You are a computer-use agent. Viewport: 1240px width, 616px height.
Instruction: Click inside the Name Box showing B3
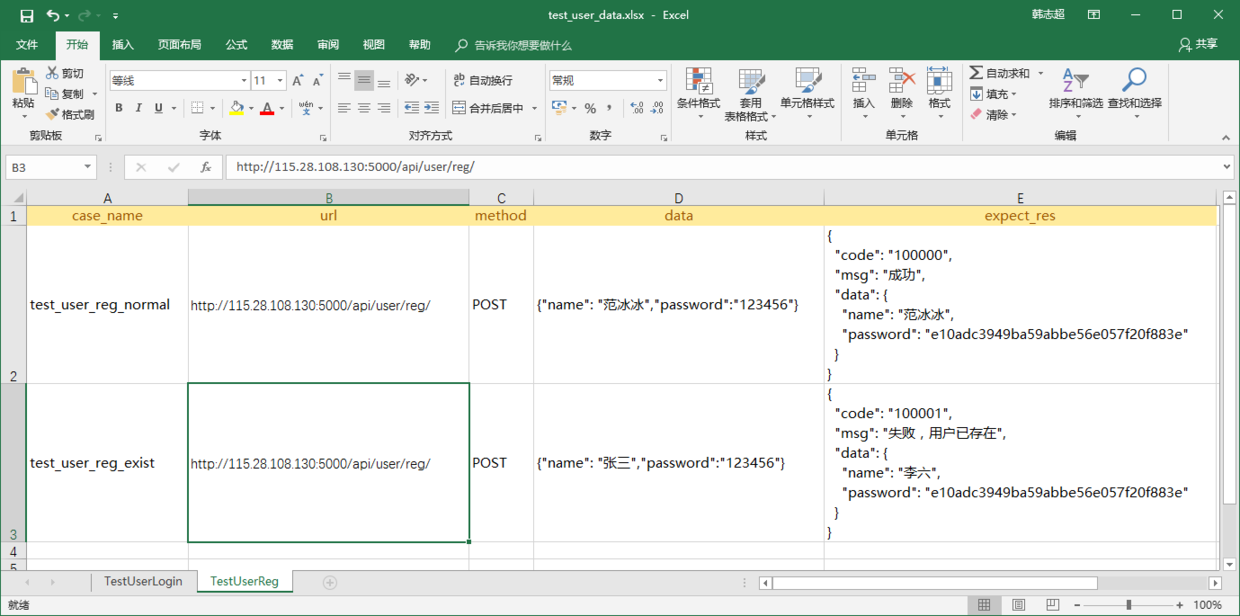pos(45,166)
